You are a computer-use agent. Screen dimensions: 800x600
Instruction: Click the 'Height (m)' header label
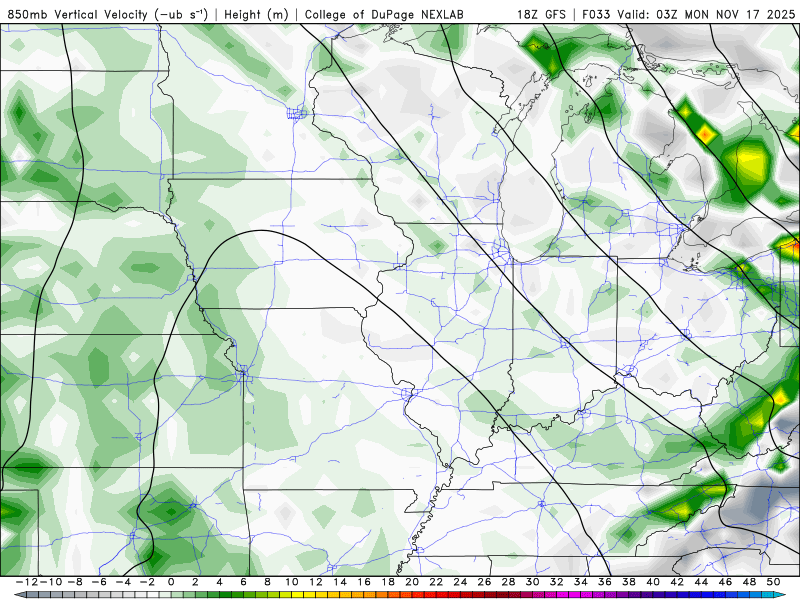[x=256, y=14]
